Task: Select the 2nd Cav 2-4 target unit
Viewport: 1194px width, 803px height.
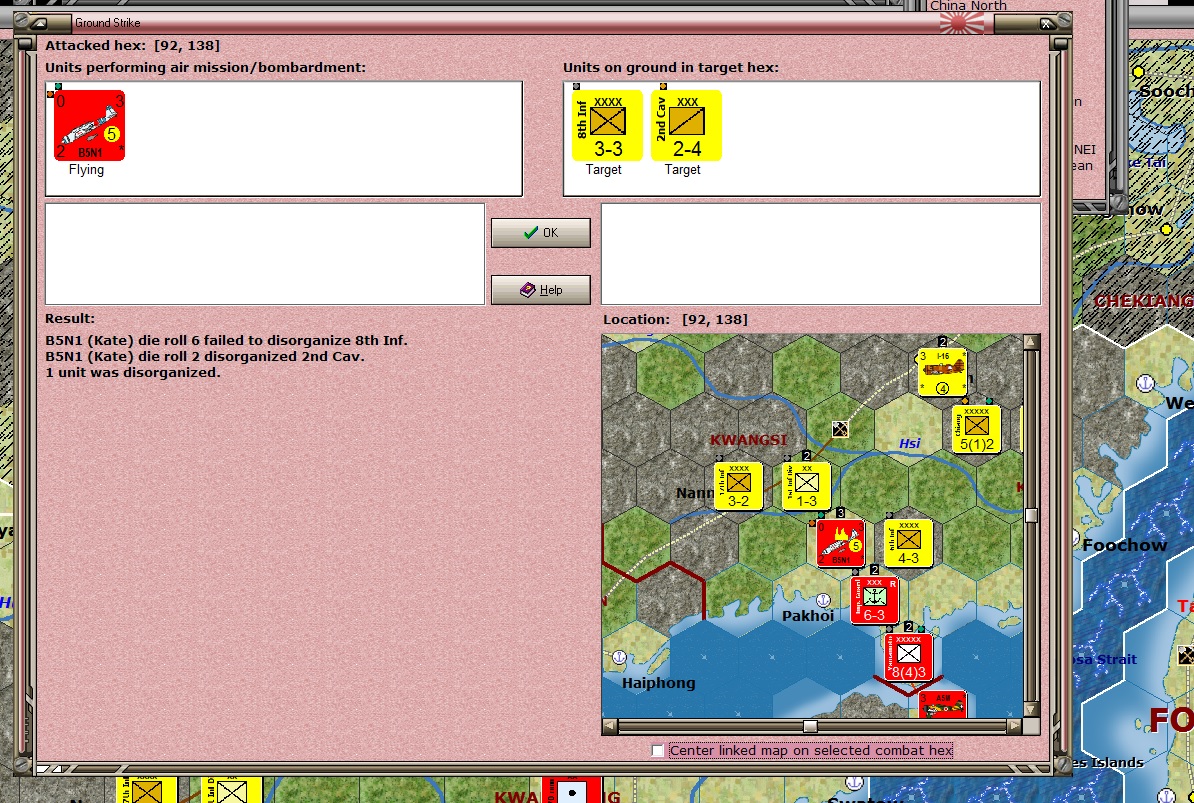Action: click(686, 126)
